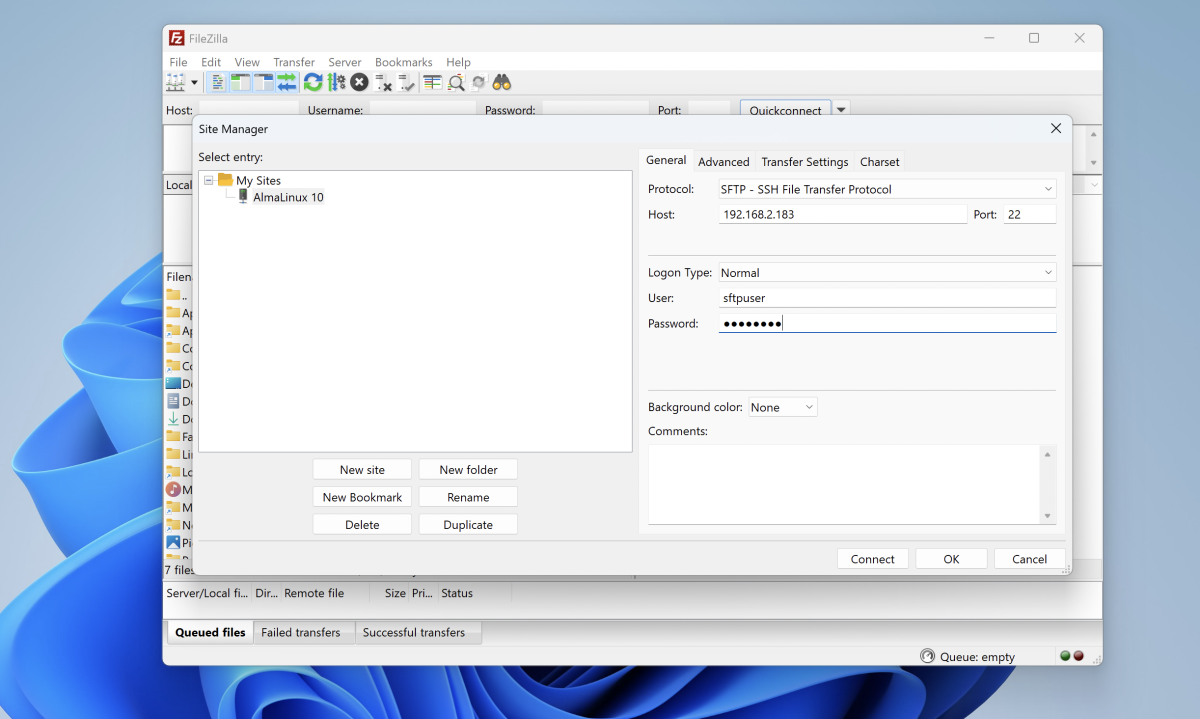
Task: Open the Background color dropdown
Action: 783,407
